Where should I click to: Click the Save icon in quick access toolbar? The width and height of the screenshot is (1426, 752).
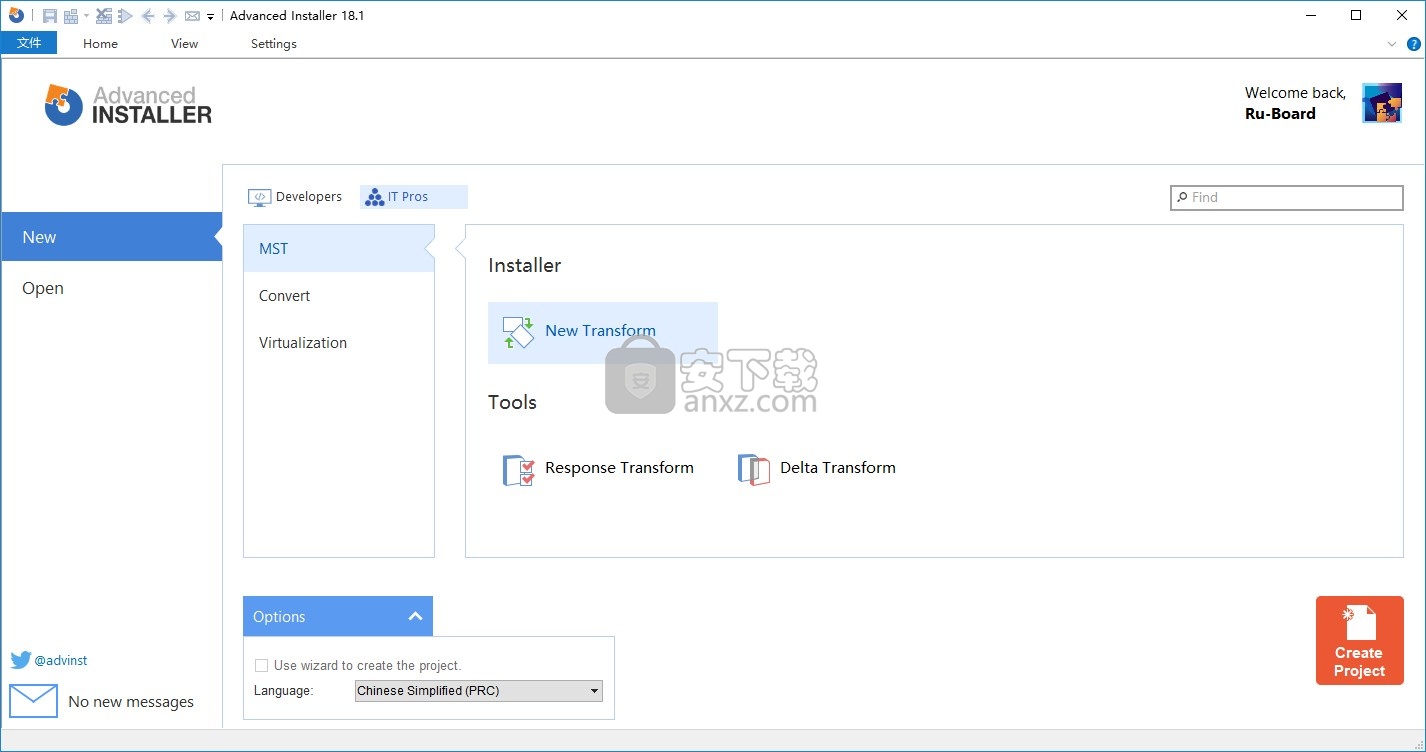[x=50, y=16]
